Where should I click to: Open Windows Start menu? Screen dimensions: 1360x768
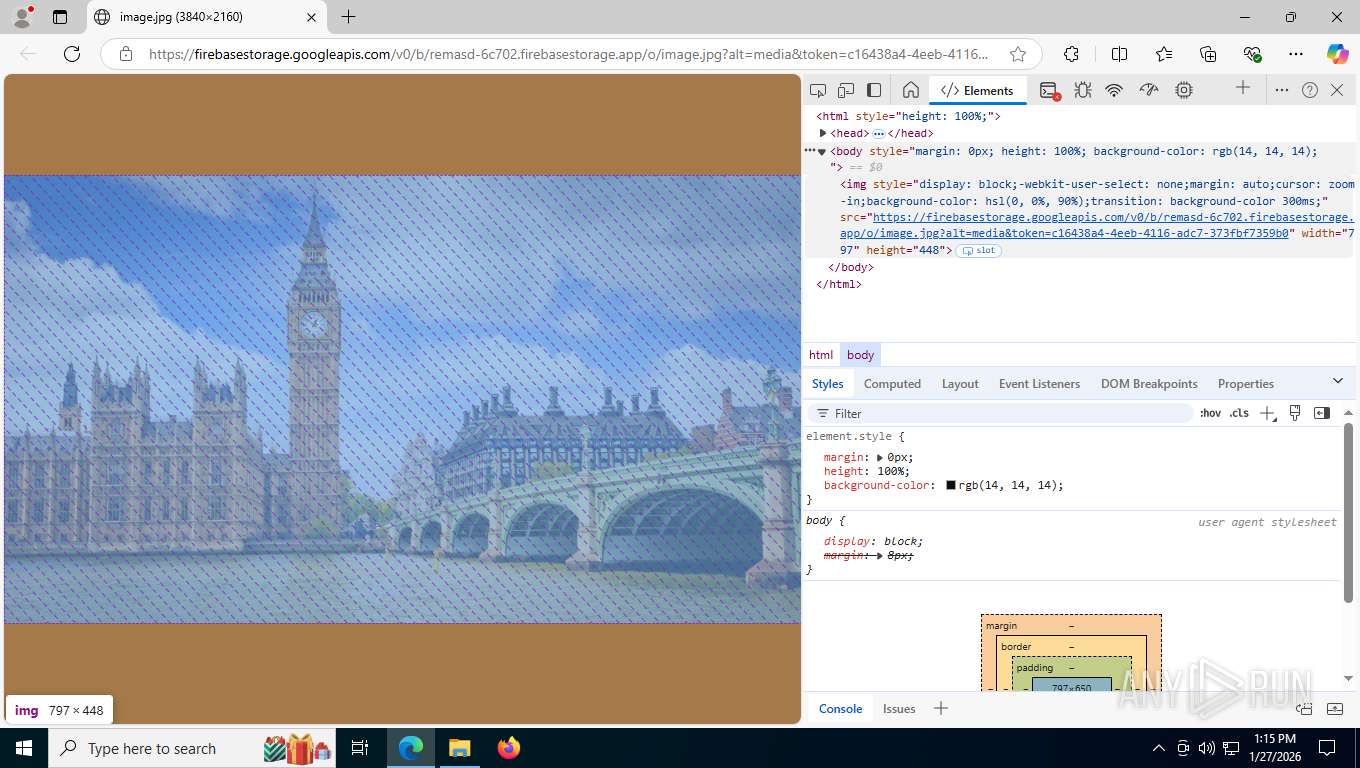(23, 748)
